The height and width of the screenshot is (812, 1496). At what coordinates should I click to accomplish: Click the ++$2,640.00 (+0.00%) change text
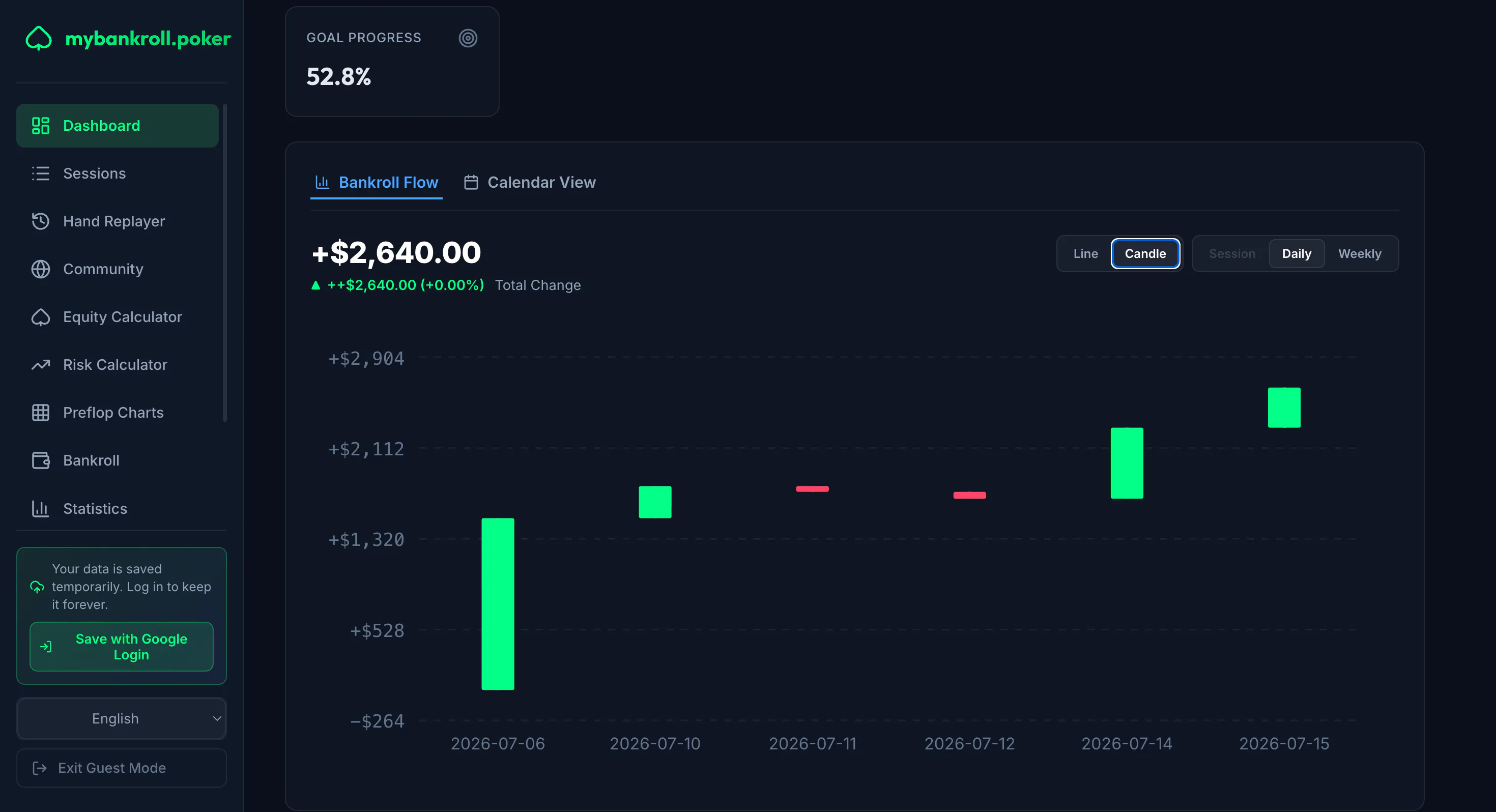click(x=406, y=285)
